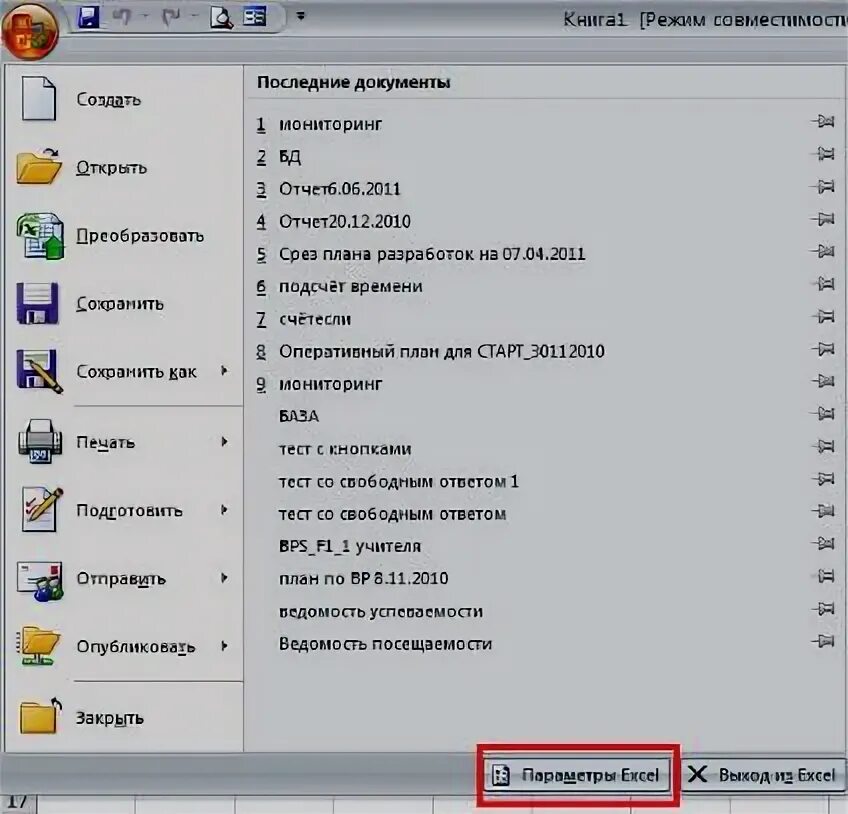
Task: Open the Customize Quick Access Toolbar dropdown
Action: coord(301,16)
